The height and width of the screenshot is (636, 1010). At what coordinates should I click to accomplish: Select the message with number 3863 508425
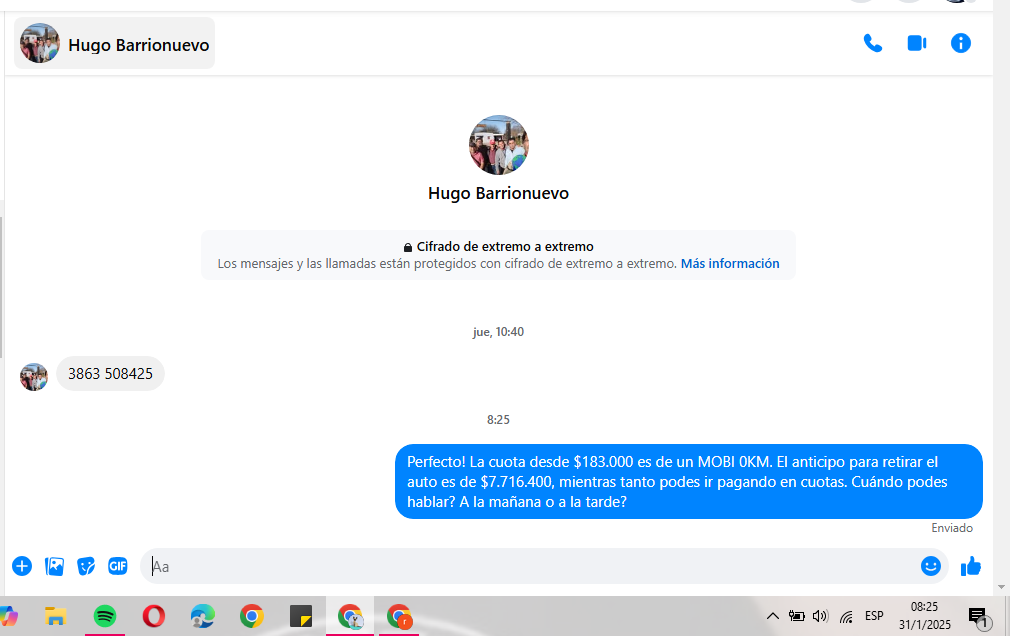coord(110,374)
